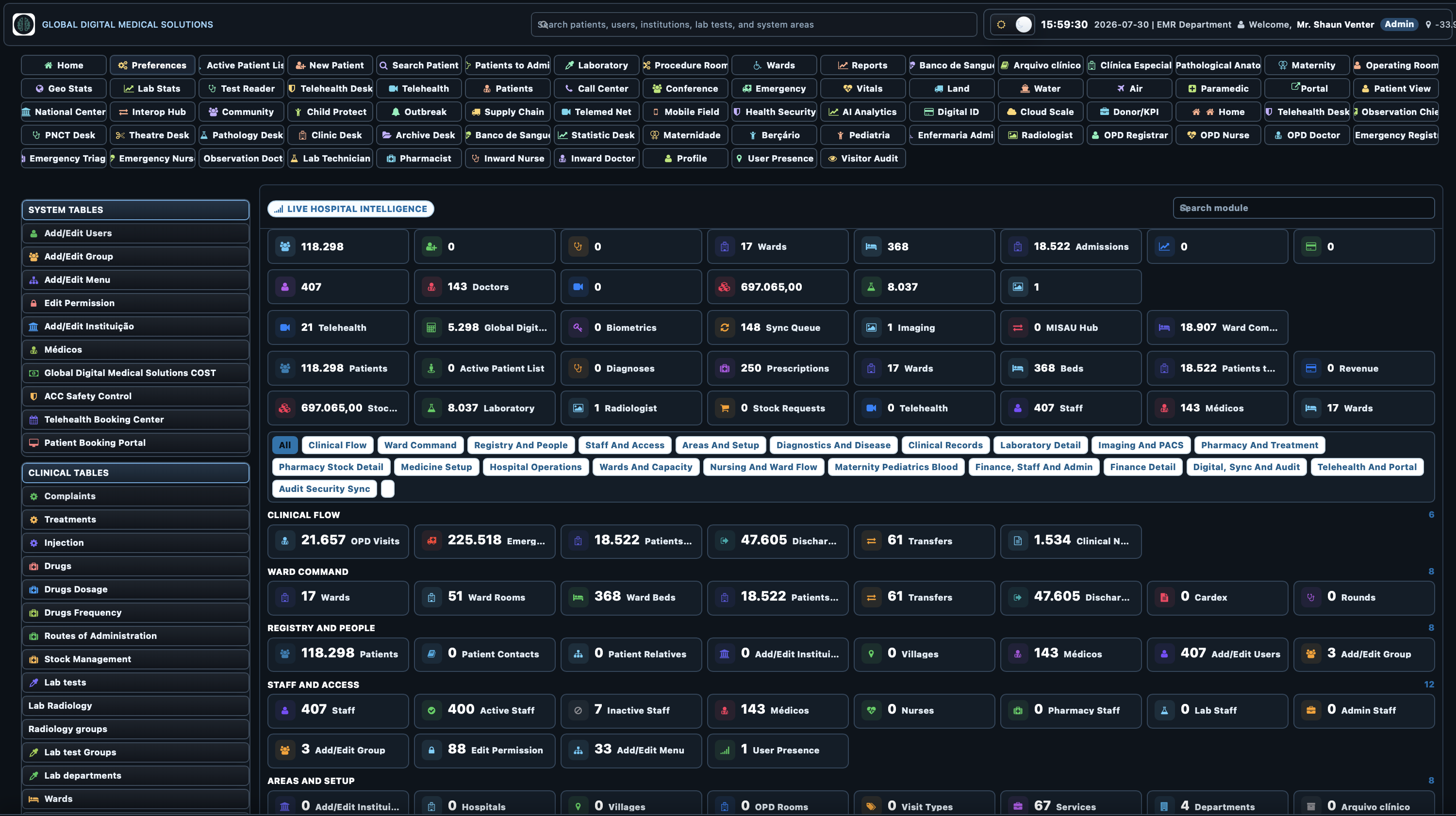The height and width of the screenshot is (816, 1456).
Task: Open the 88 Edit Permission card
Action: coord(484,750)
